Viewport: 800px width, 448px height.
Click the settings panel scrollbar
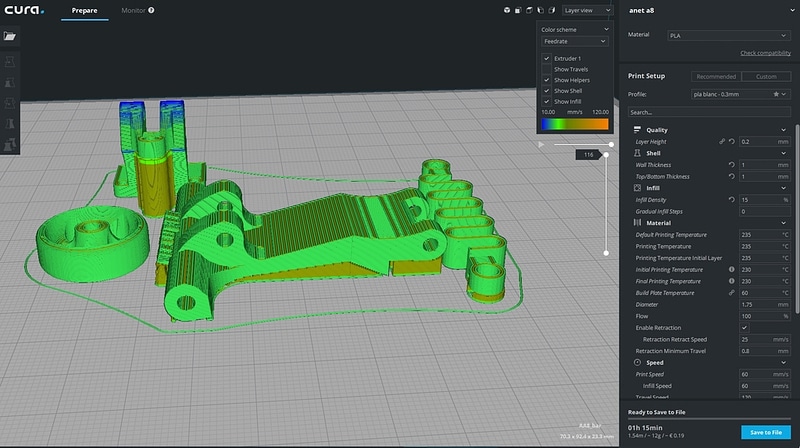click(797, 218)
